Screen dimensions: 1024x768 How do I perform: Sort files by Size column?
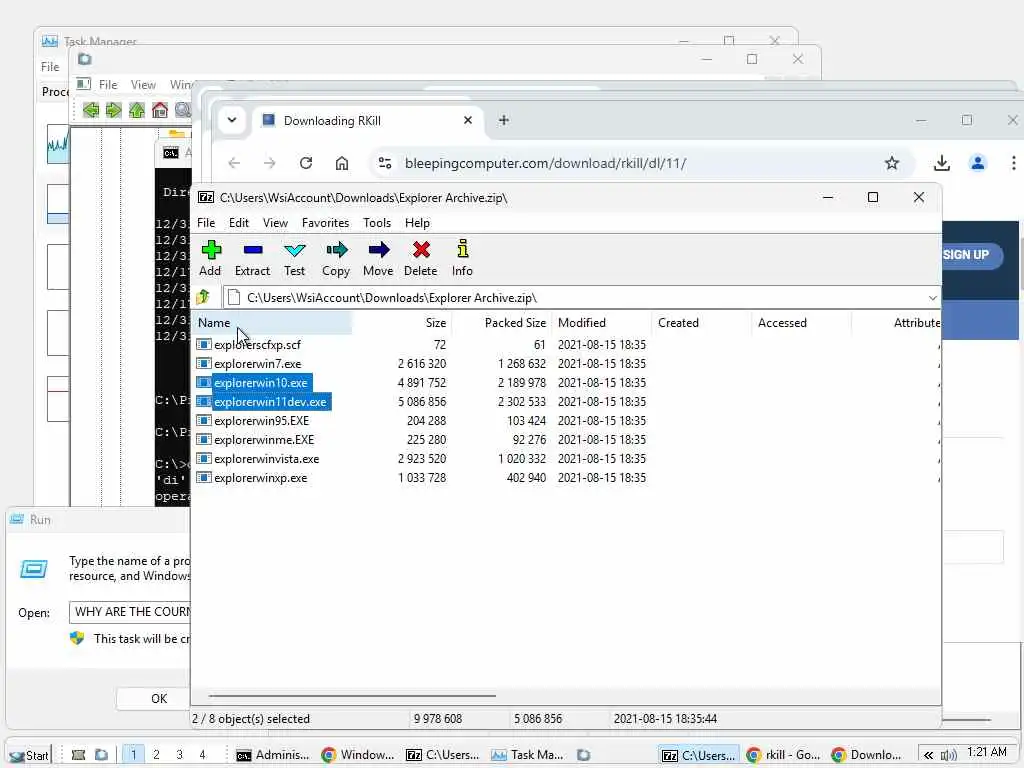point(402,323)
